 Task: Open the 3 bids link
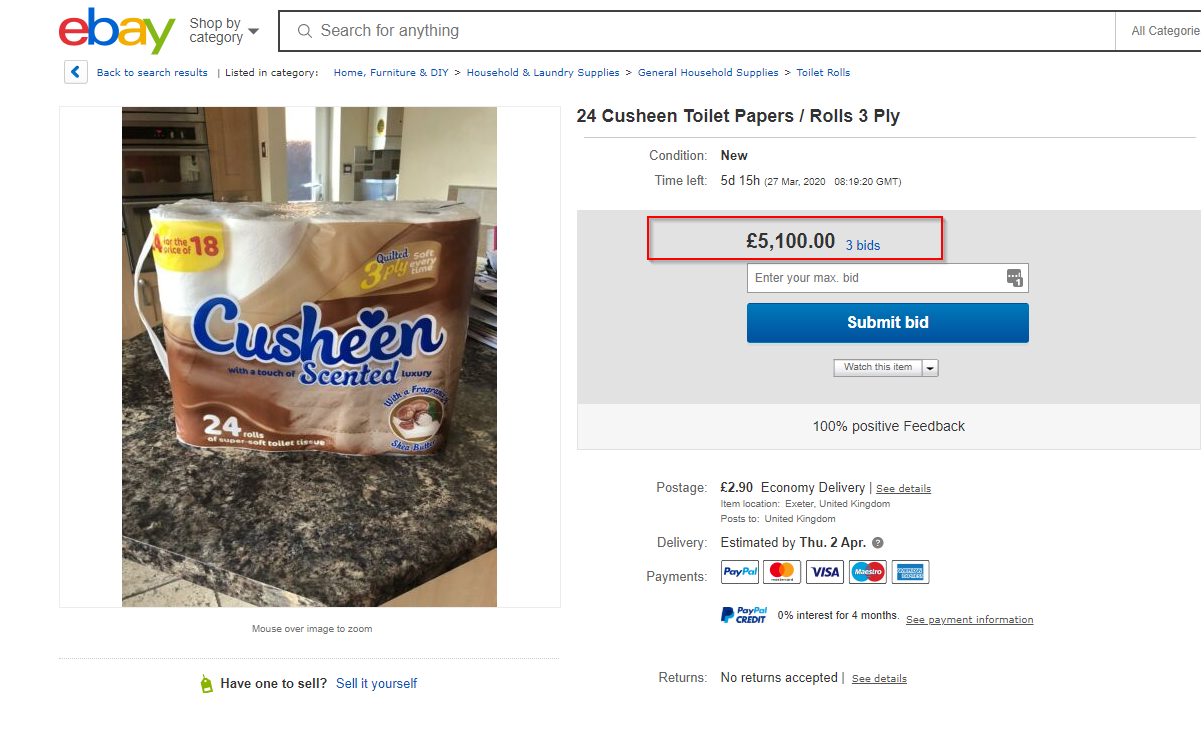pos(863,245)
